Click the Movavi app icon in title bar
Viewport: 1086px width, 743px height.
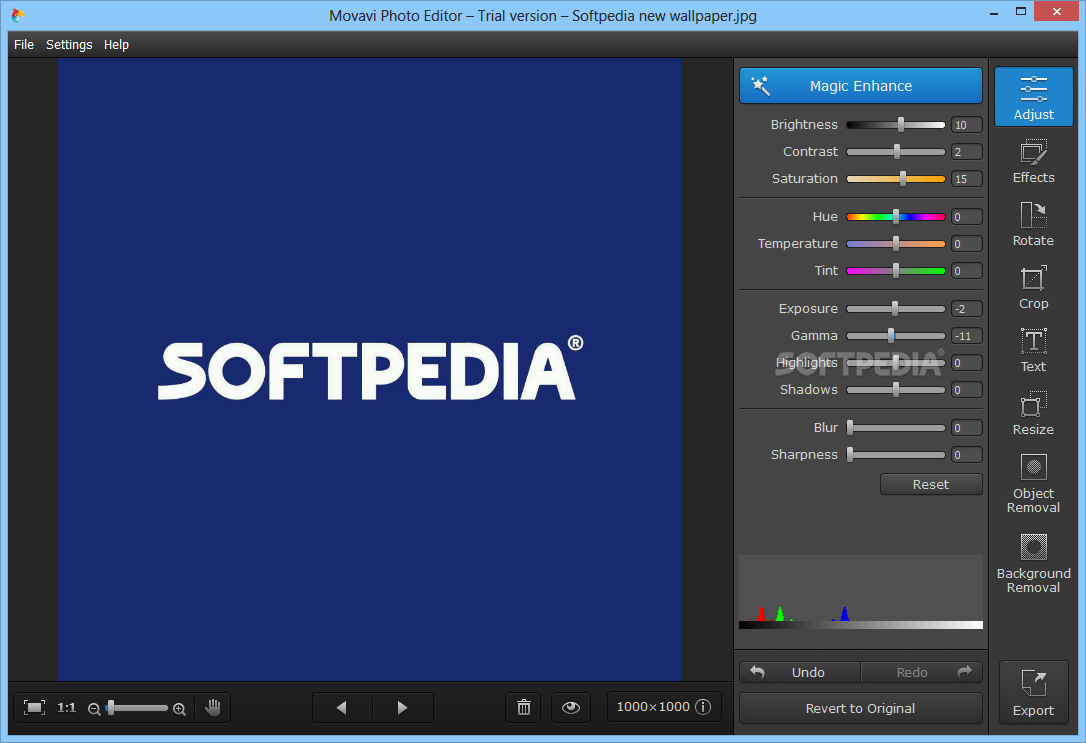tap(18, 15)
